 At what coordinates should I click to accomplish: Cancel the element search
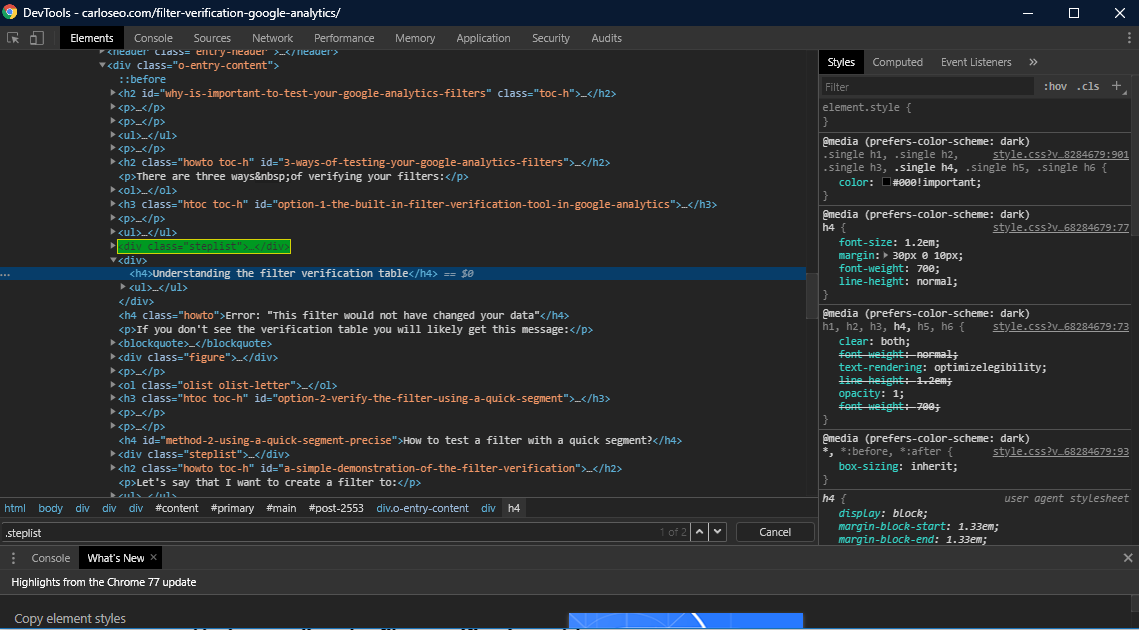pos(775,532)
